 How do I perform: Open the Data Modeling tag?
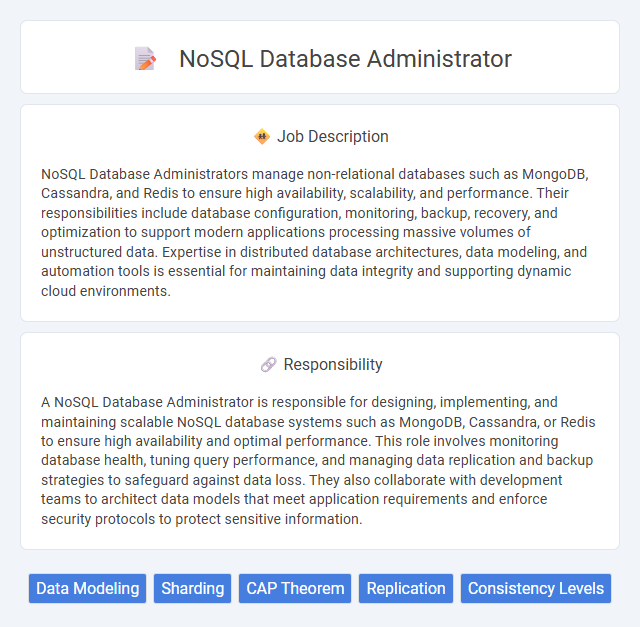87,589
